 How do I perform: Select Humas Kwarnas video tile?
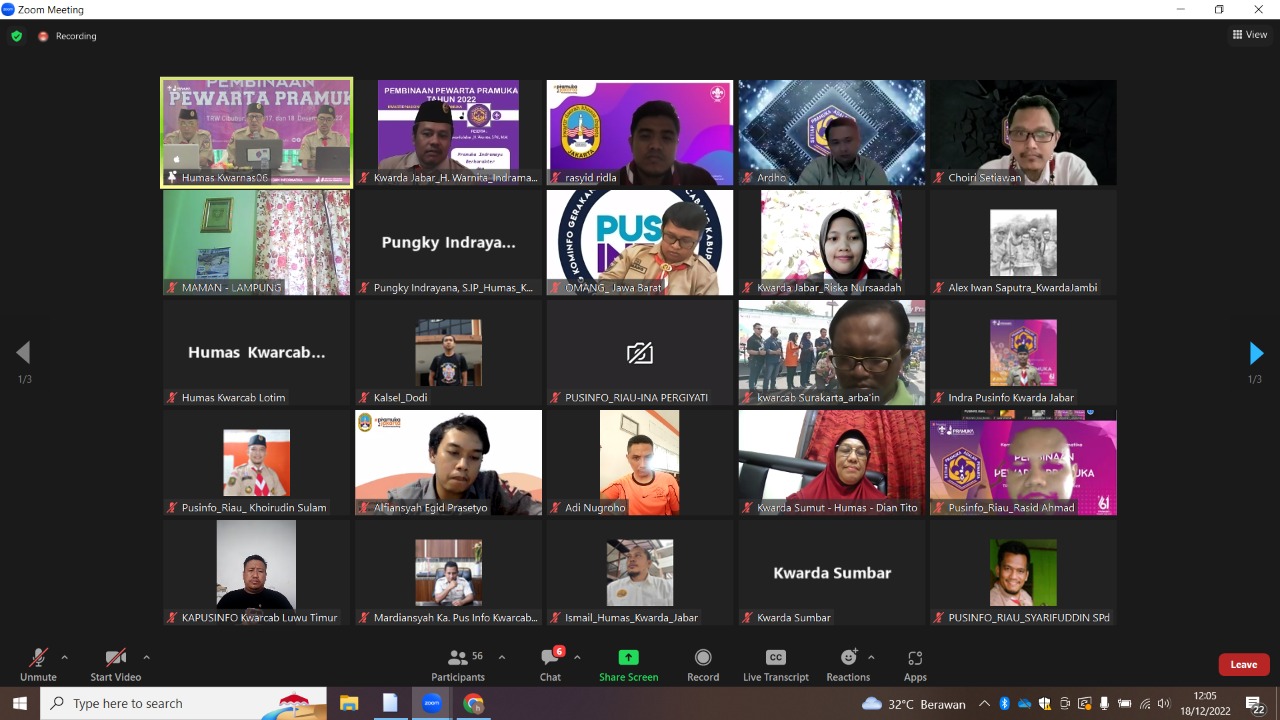point(257,132)
